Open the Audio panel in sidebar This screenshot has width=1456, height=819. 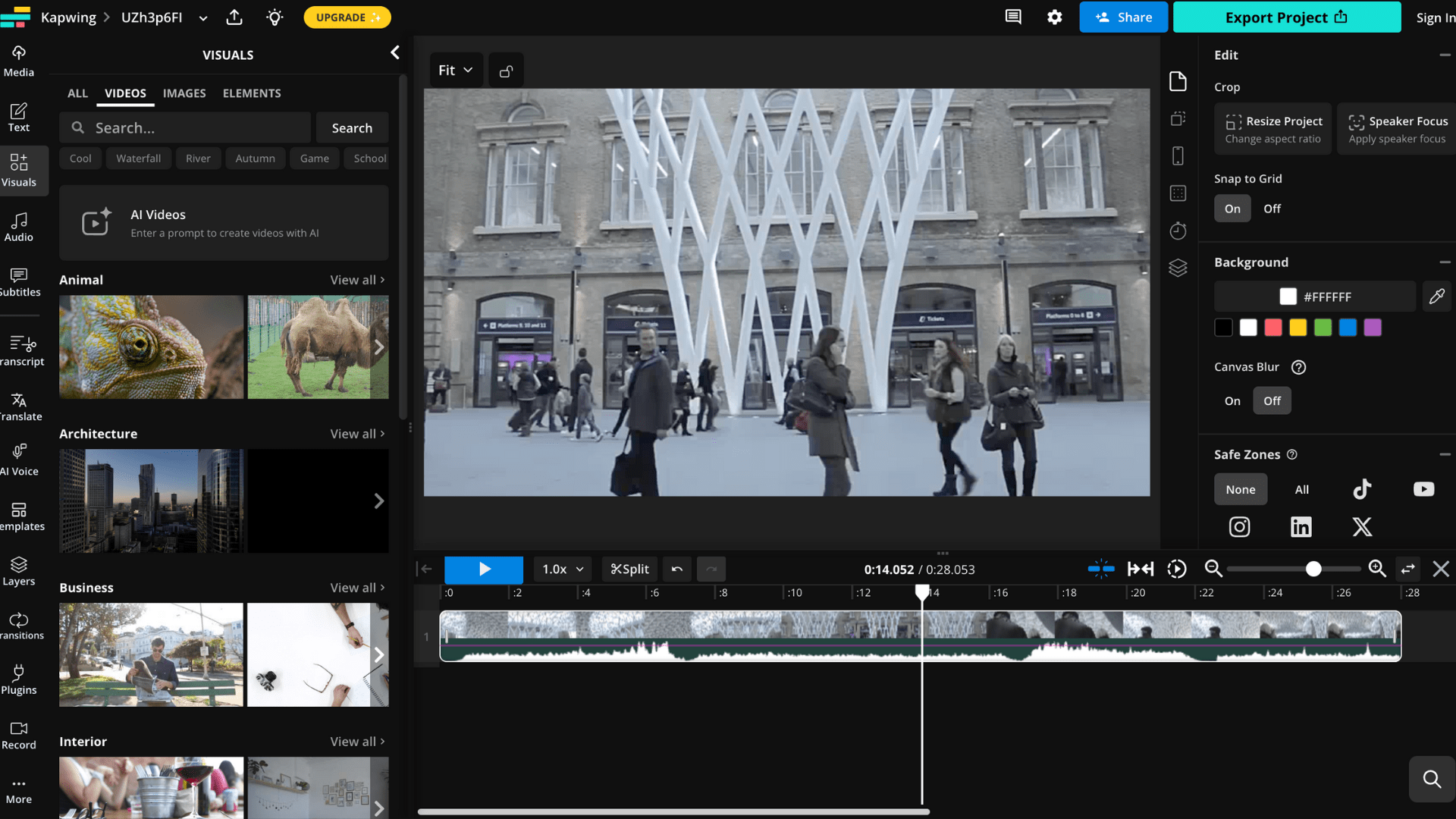click(x=19, y=227)
